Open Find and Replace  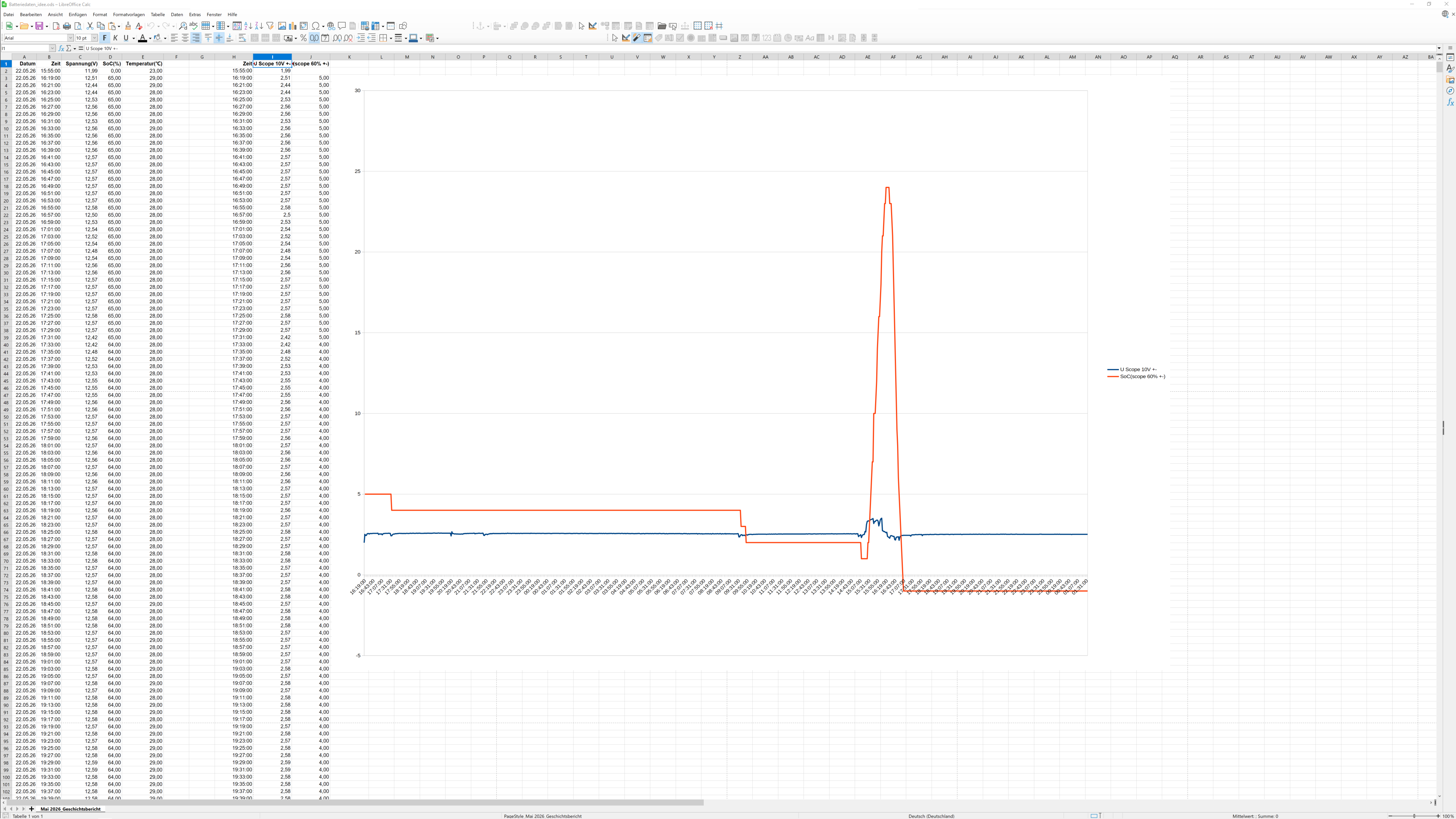pyautogui.click(x=183, y=26)
